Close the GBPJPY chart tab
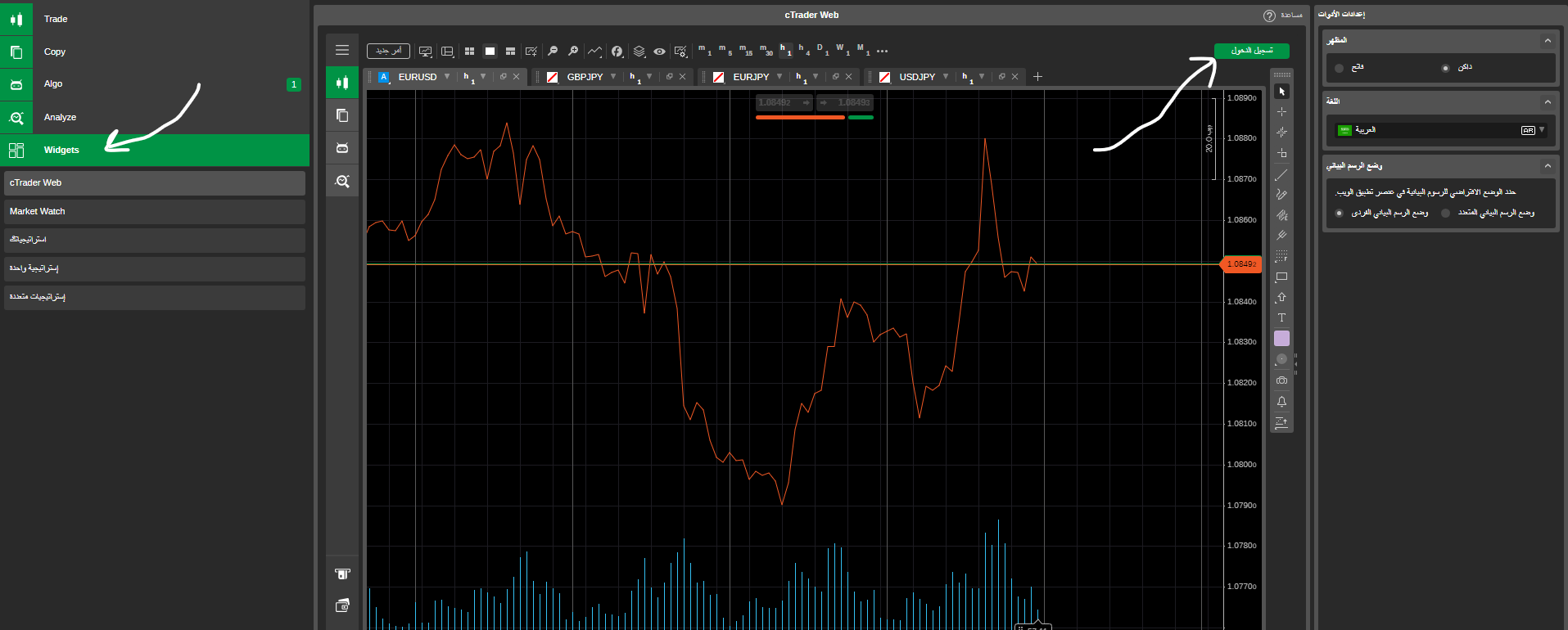Screen dimensions: 1568x630 pyautogui.click(x=683, y=76)
